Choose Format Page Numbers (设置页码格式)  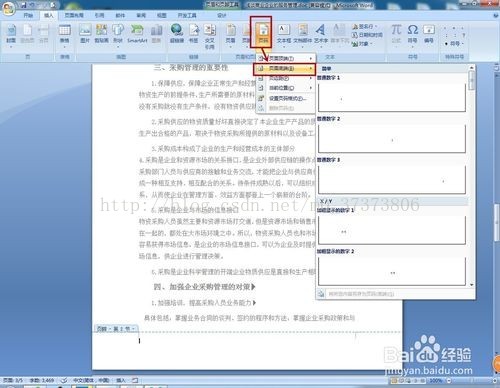286,98
